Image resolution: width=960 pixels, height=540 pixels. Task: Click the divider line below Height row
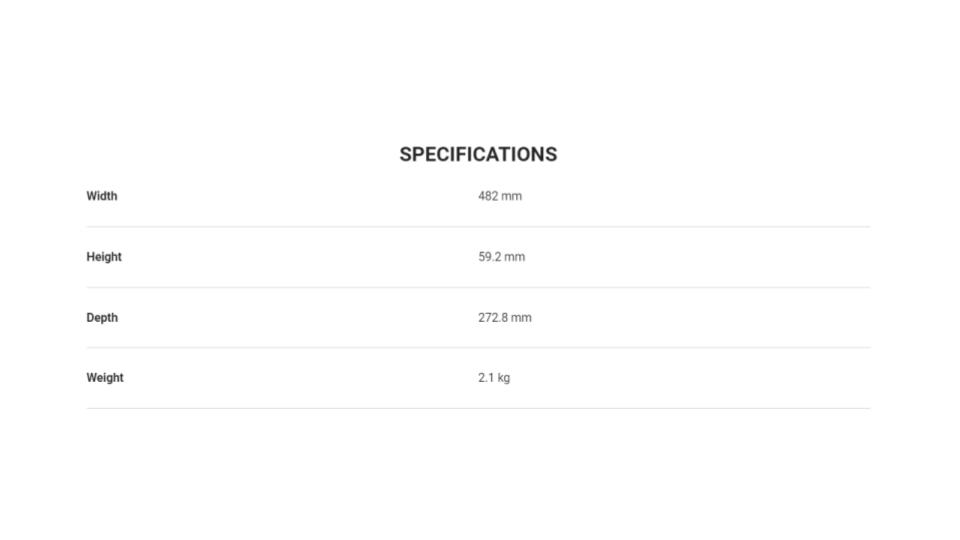coord(478,287)
